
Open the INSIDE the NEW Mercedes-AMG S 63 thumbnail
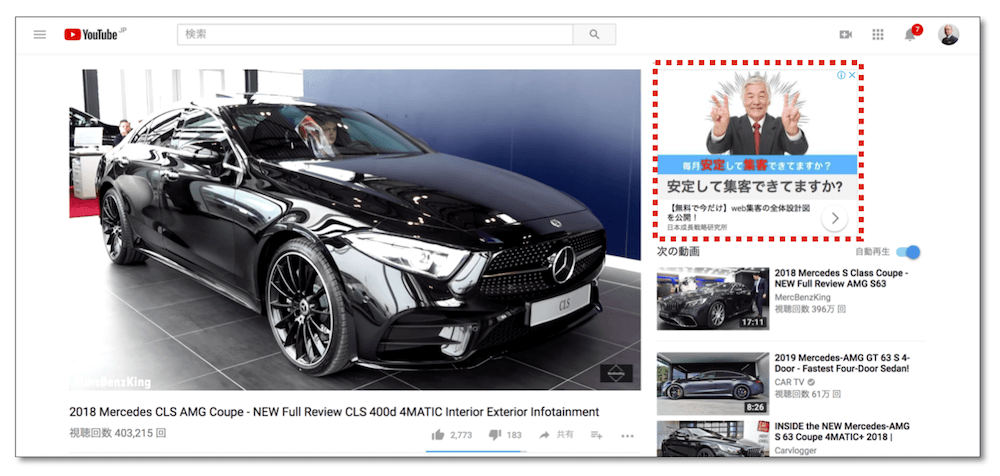click(712, 438)
